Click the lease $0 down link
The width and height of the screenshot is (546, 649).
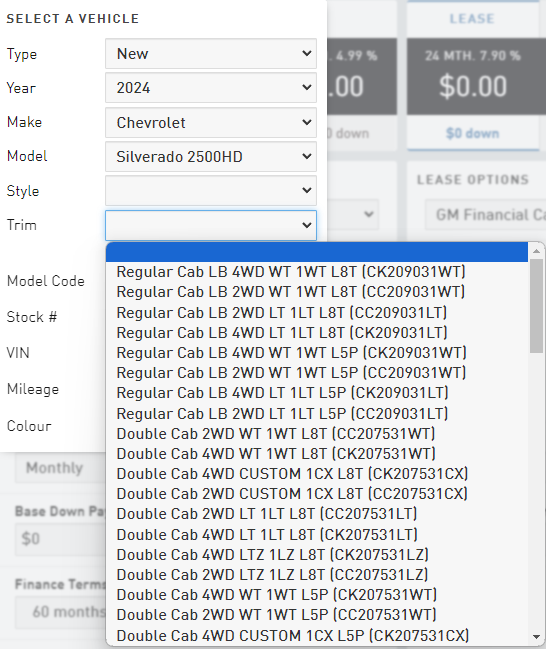[x=472, y=133]
